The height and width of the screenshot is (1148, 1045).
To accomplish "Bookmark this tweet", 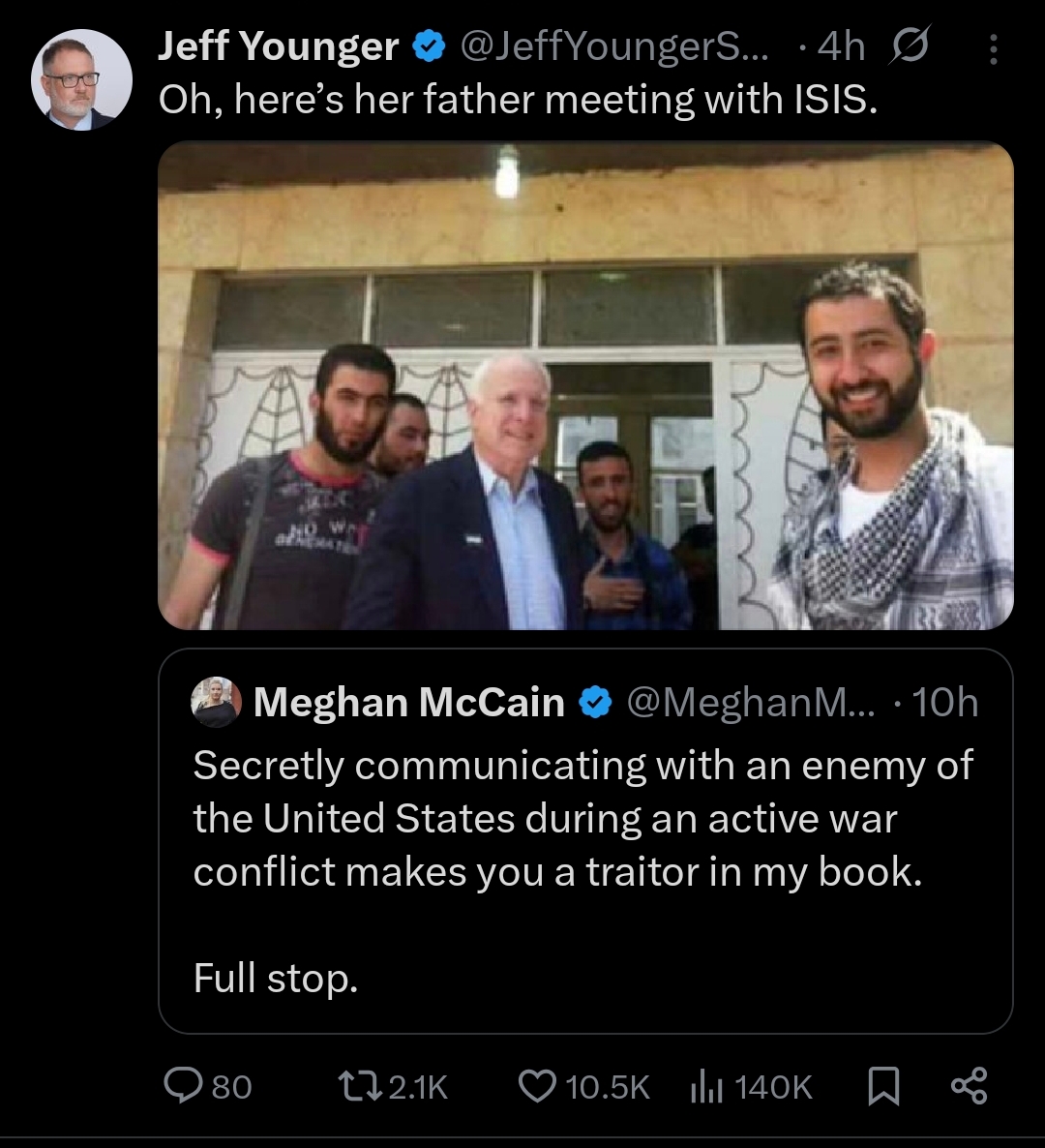I will (883, 1086).
